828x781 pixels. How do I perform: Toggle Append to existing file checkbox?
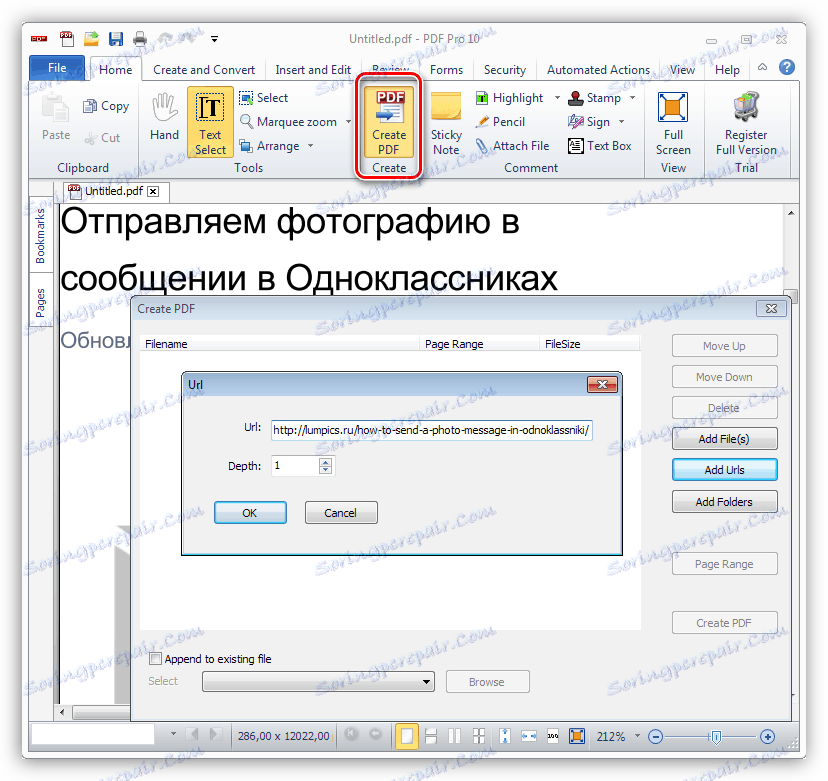point(155,658)
